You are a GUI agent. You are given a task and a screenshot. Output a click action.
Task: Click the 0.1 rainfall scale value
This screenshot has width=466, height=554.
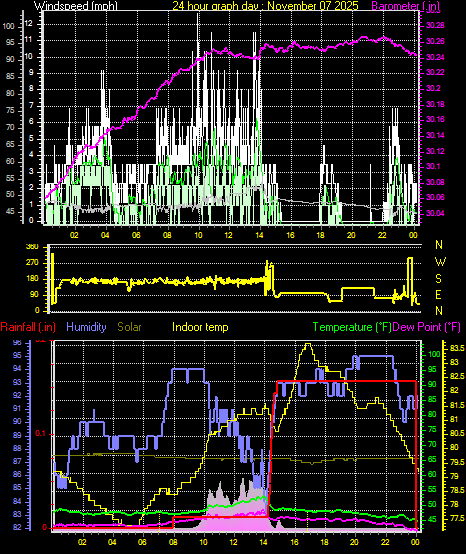[41, 434]
